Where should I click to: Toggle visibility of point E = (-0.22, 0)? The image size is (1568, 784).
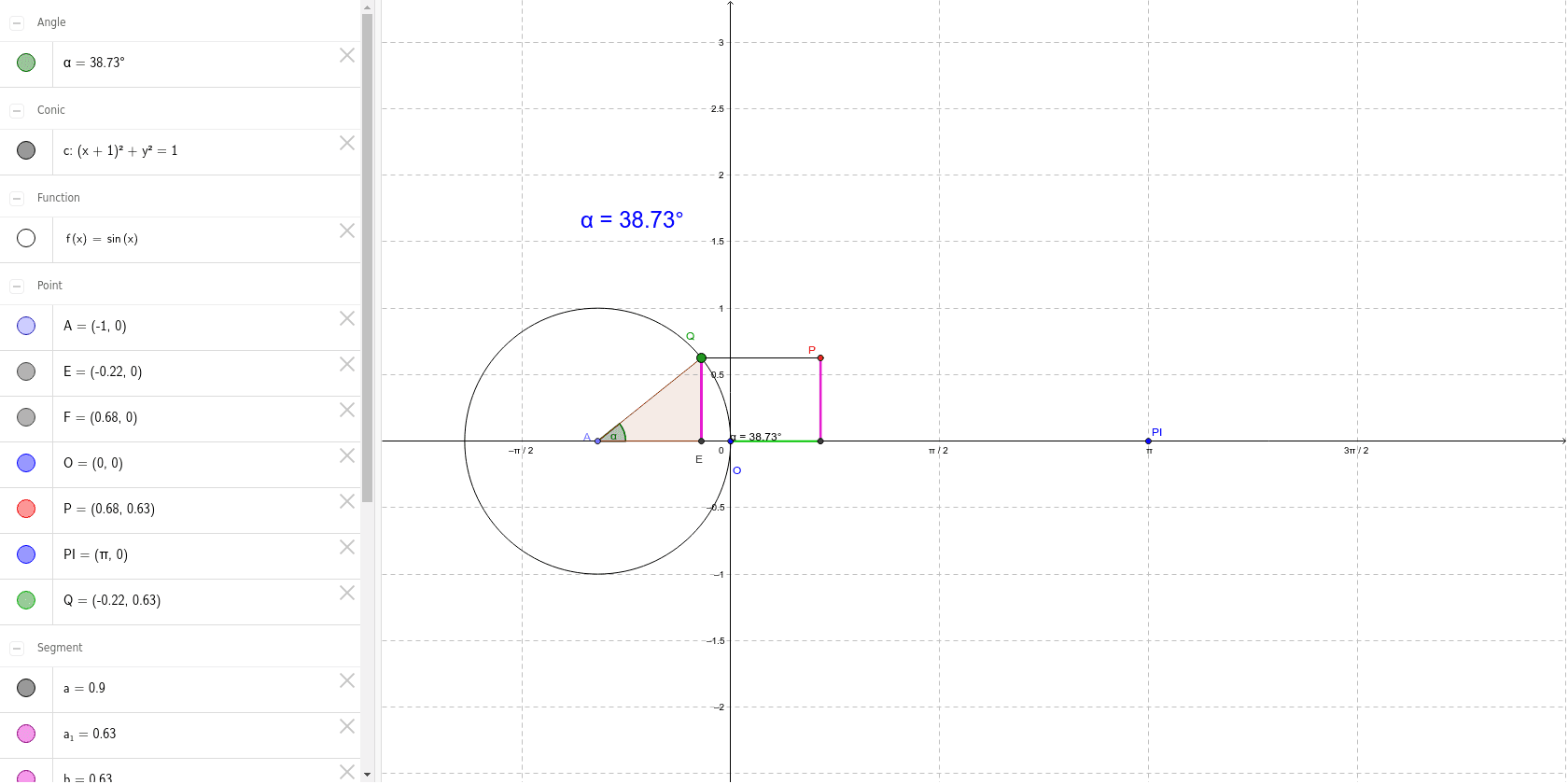pos(26,371)
